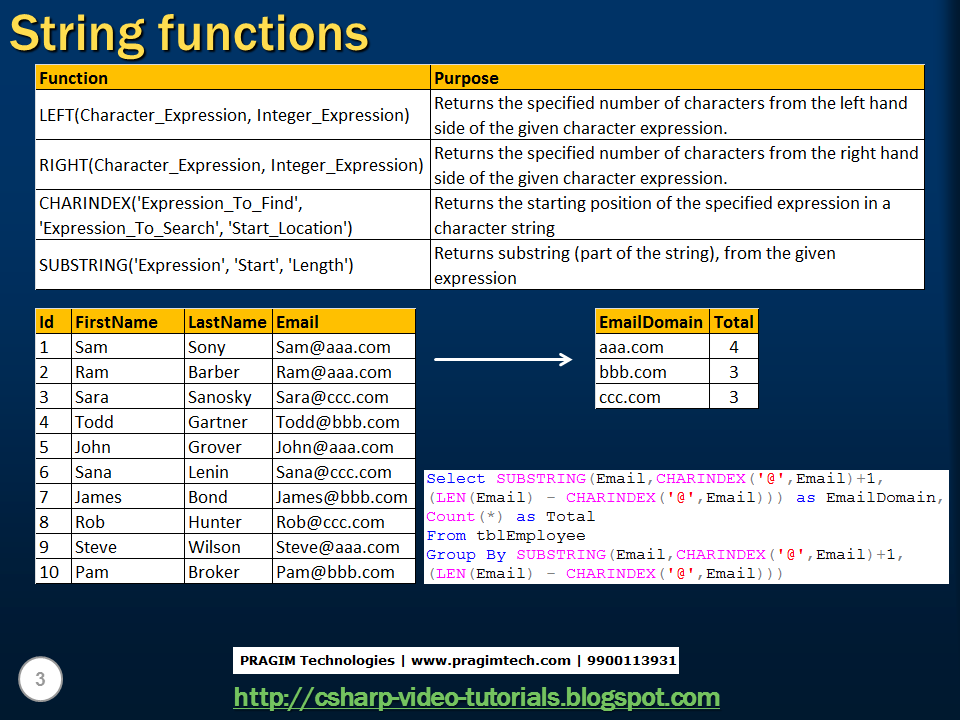
Task: Select the RIGHT(Character_Expression, Integer_Expression) cell
Action: point(233,165)
